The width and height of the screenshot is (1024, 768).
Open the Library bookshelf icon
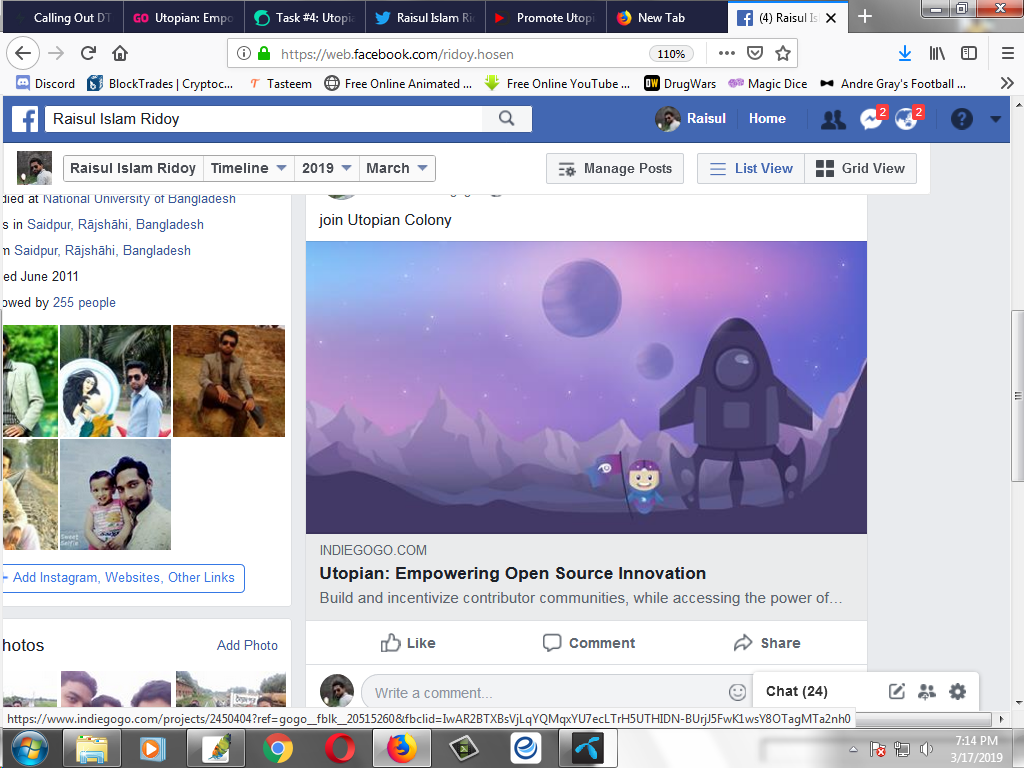point(937,54)
